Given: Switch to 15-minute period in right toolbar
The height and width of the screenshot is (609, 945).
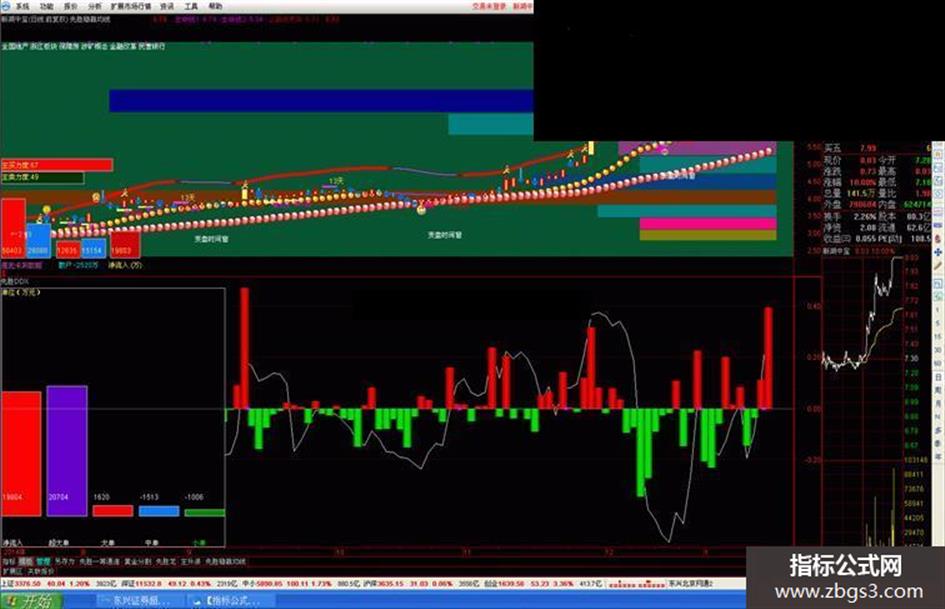Looking at the screenshot, I should click(938, 336).
